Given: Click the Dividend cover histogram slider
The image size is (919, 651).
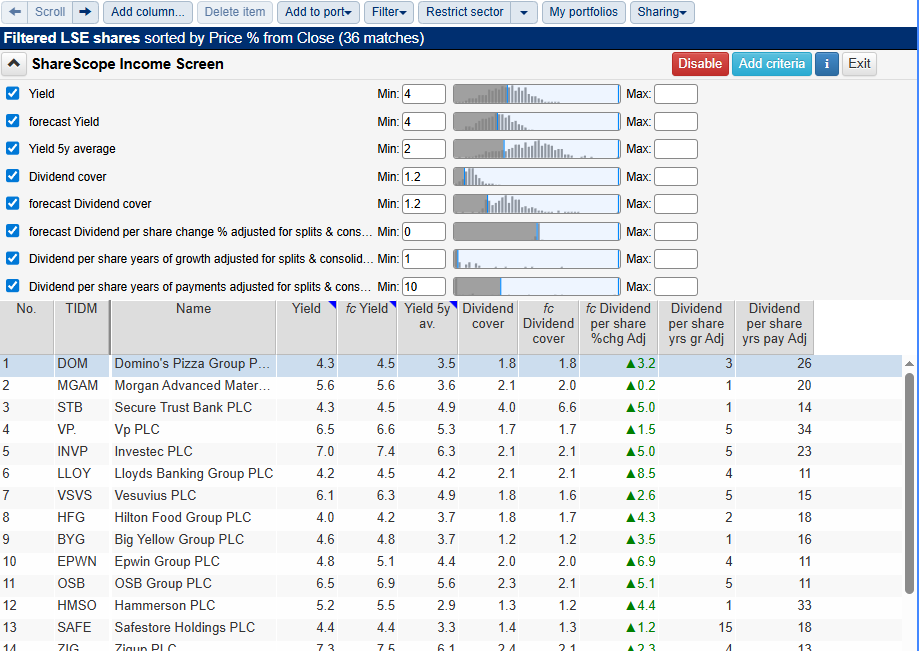Looking at the screenshot, I should pyautogui.click(x=537, y=176).
